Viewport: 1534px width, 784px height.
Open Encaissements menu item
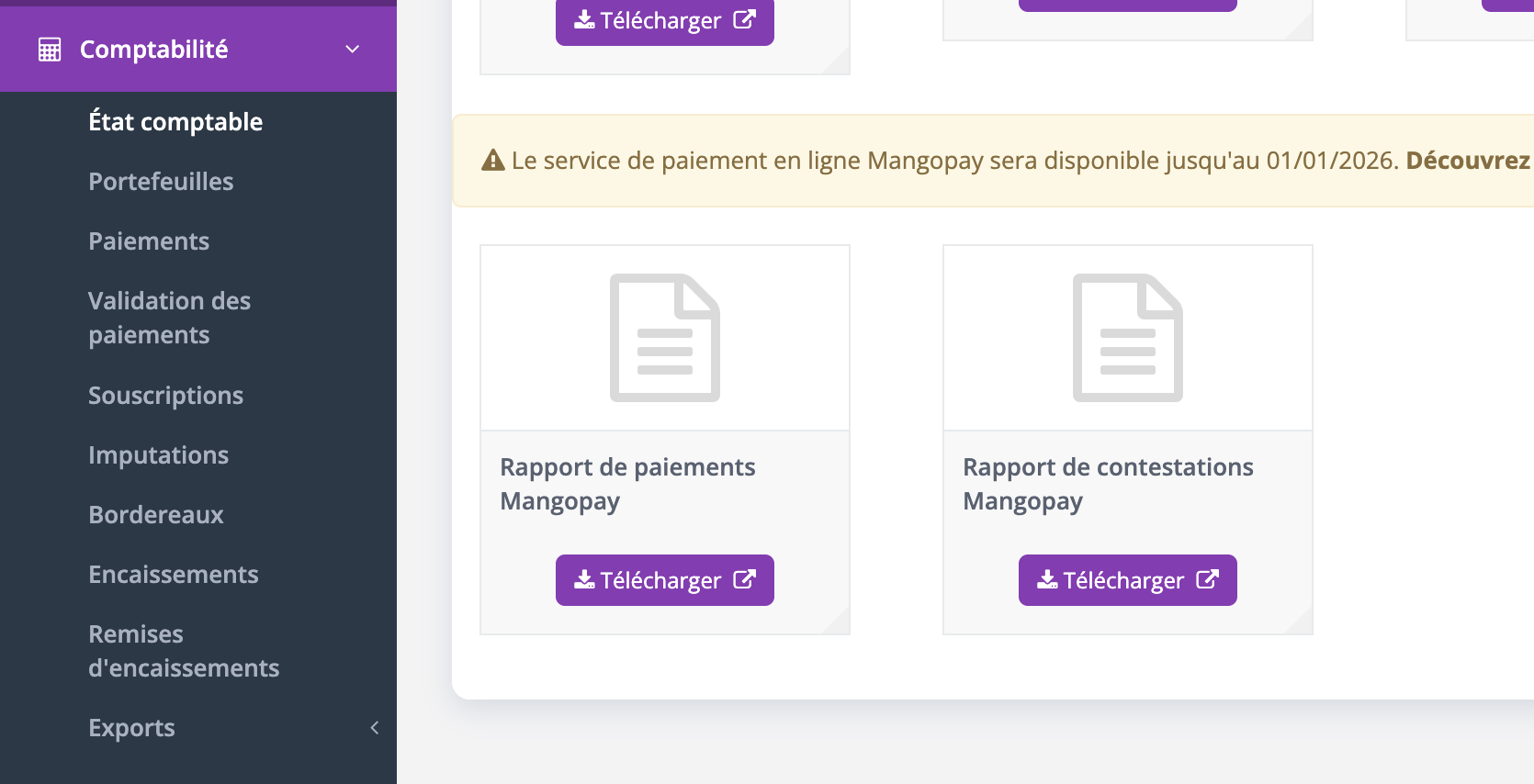tap(173, 575)
